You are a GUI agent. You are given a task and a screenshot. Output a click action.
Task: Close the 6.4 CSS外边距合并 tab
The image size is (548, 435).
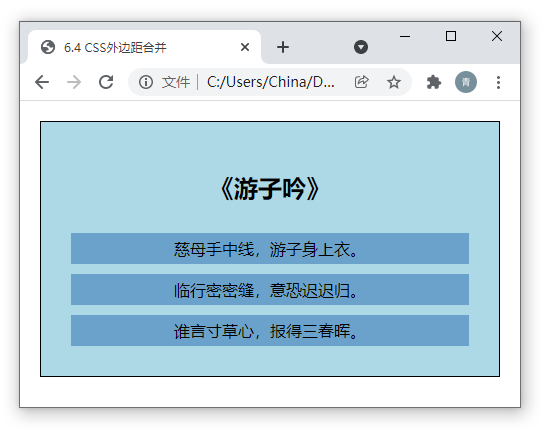pyautogui.click(x=245, y=47)
